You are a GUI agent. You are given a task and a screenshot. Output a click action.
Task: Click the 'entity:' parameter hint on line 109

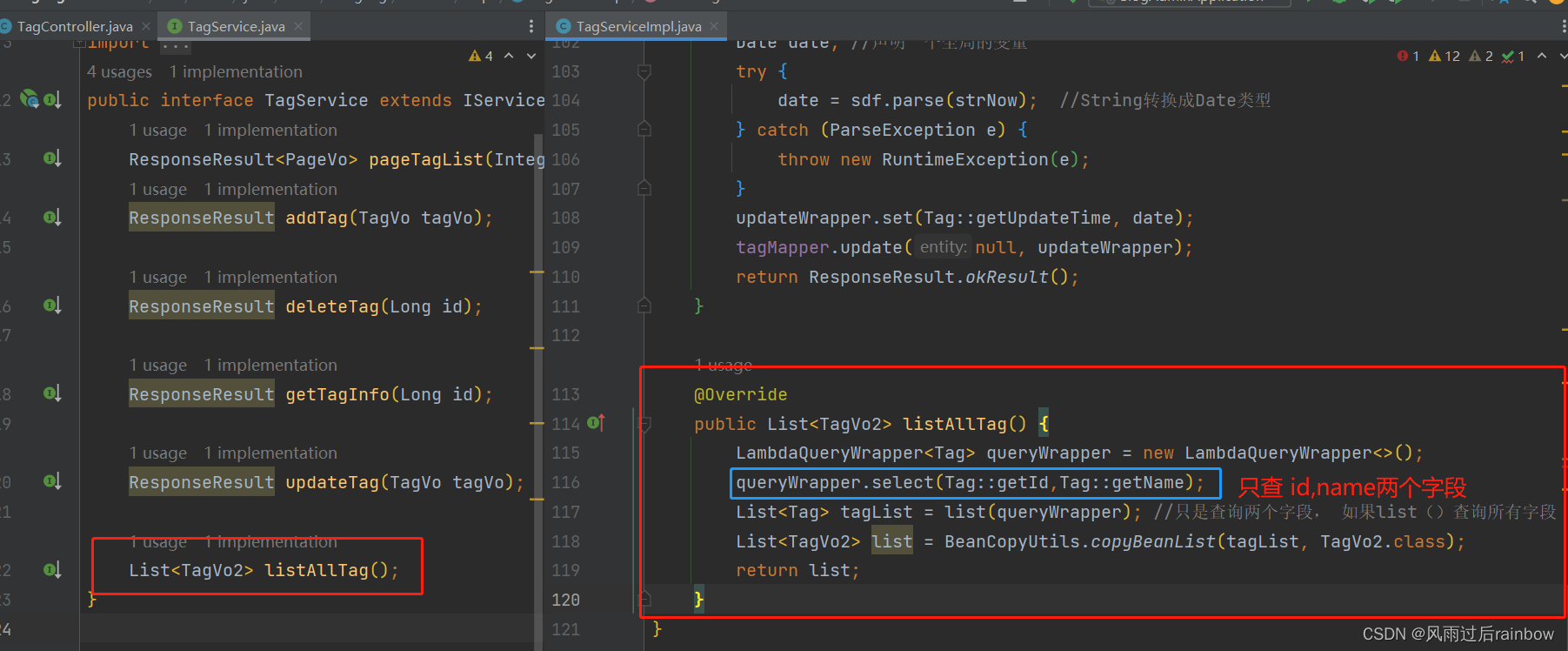[943, 247]
